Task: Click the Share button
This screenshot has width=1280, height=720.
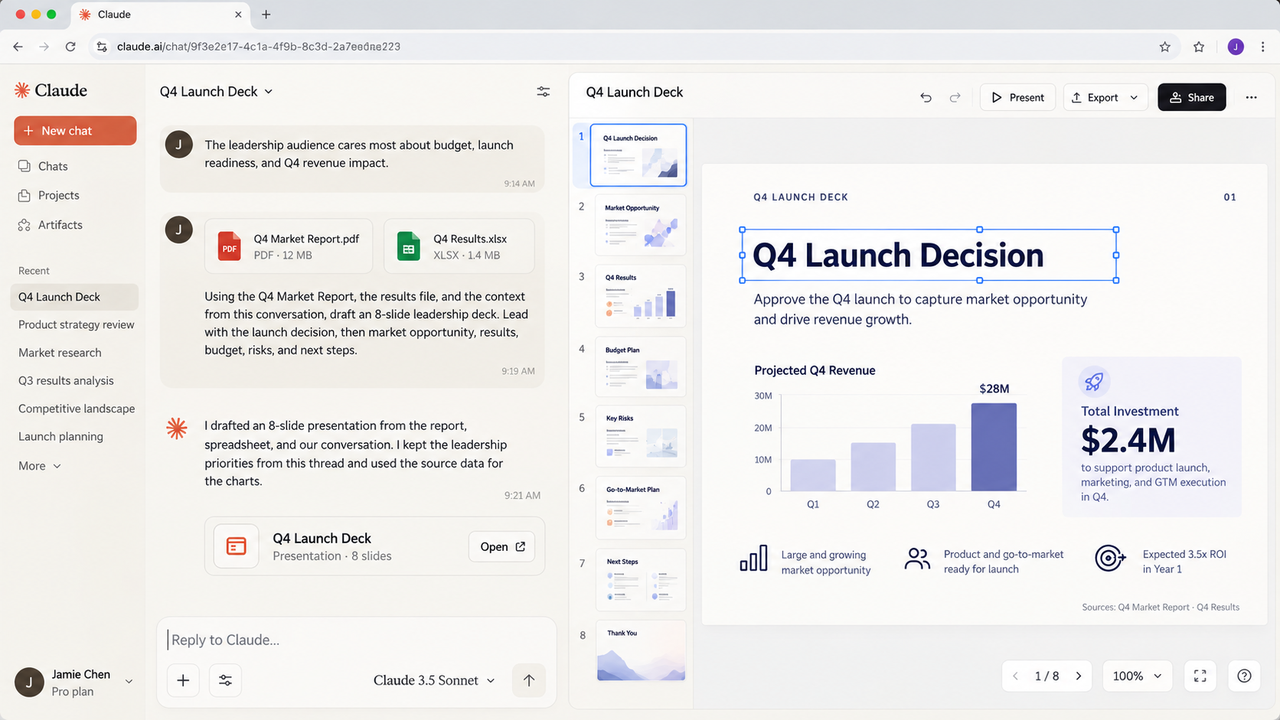Action: coord(1192,97)
